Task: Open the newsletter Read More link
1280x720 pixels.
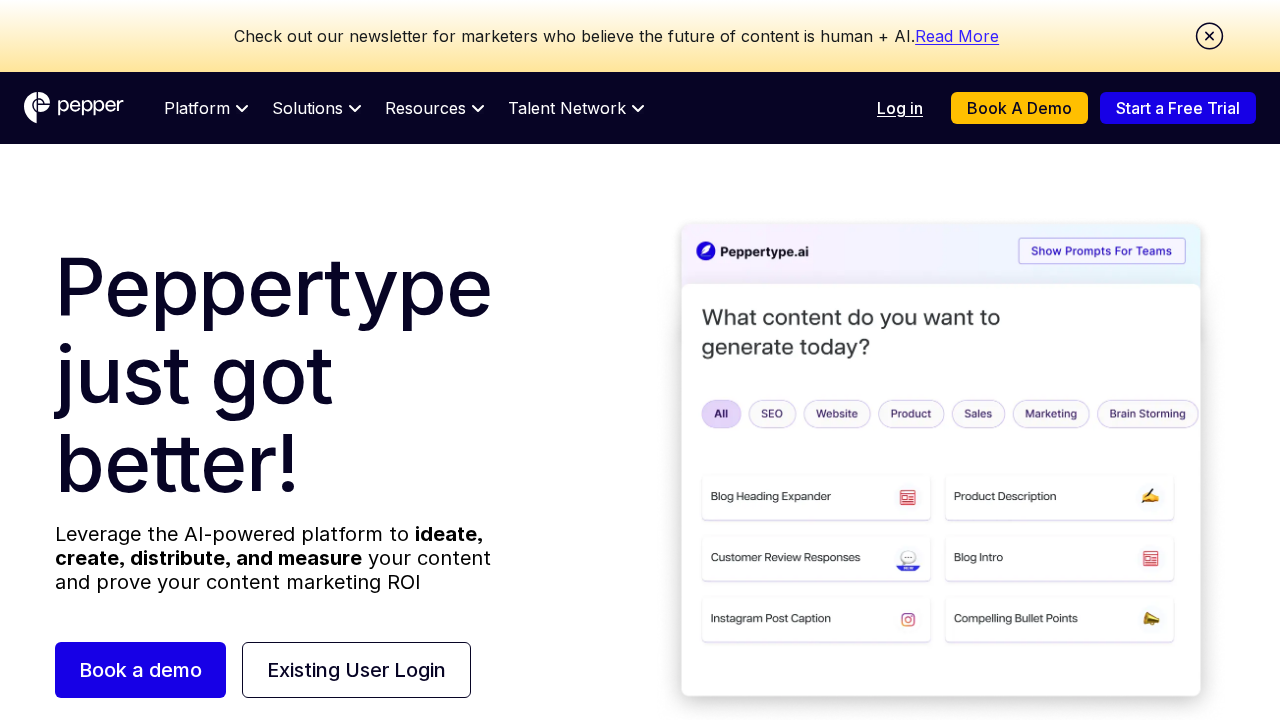Action: point(956,36)
